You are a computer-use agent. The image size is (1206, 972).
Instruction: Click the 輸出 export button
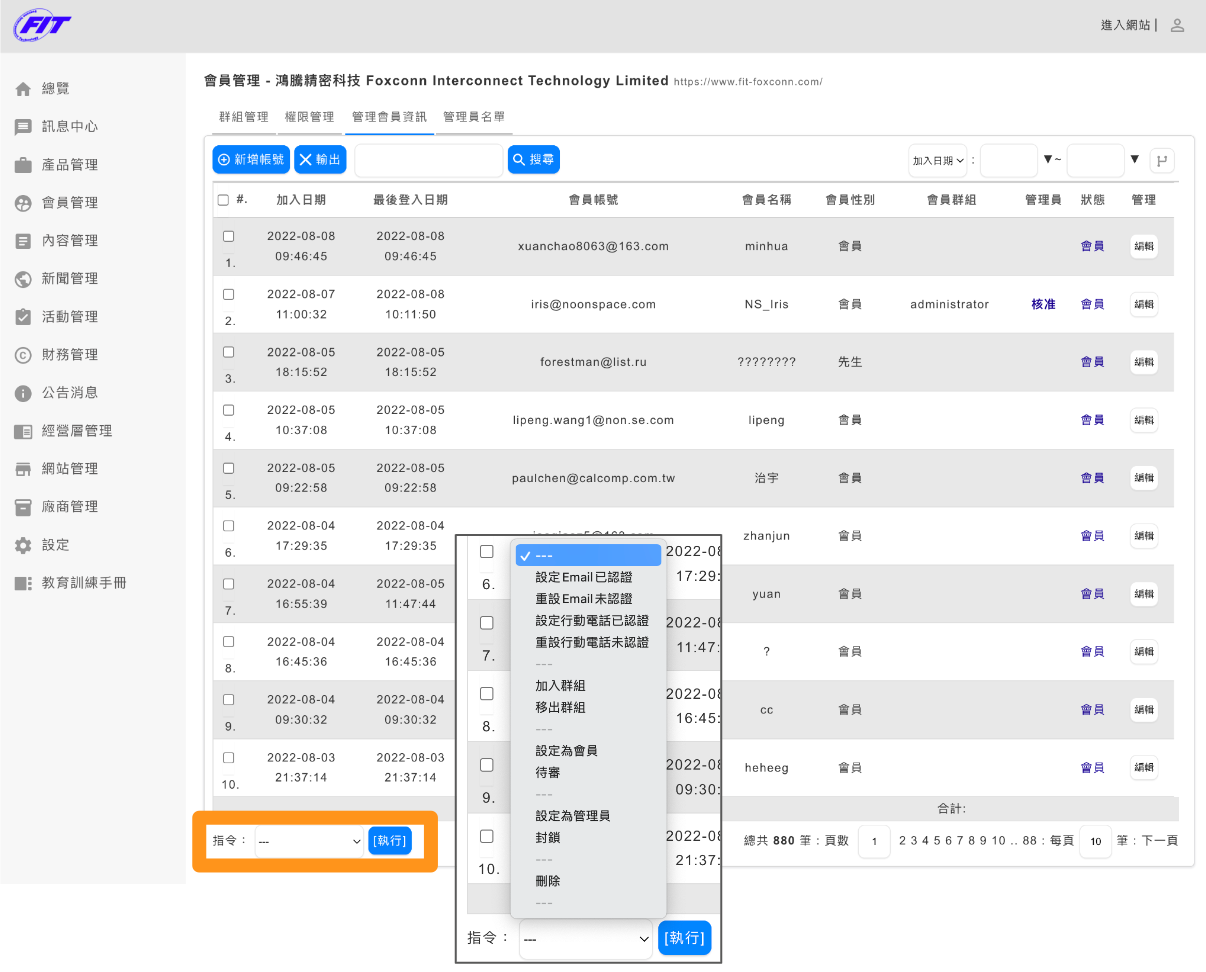(320, 160)
